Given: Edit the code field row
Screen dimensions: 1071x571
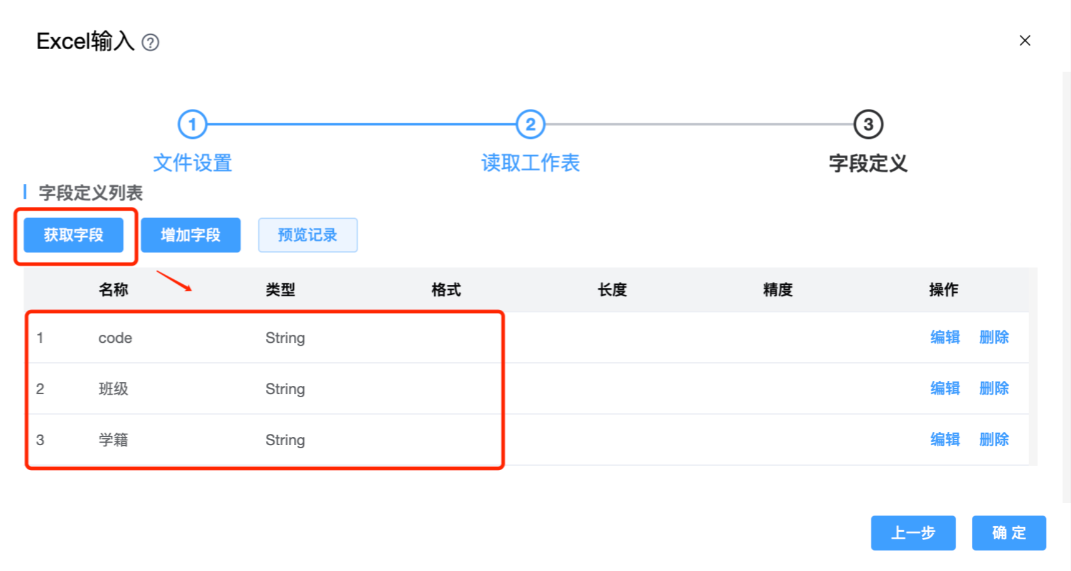Looking at the screenshot, I should click(x=945, y=338).
